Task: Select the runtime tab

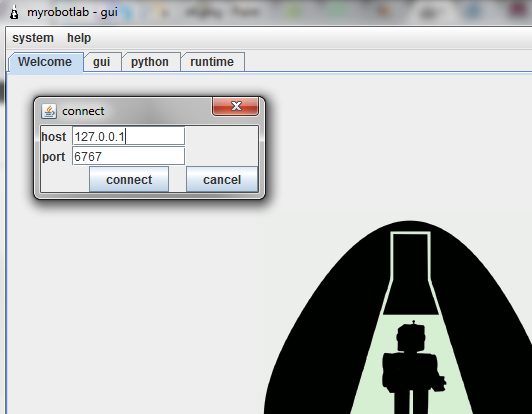Action: tap(212, 62)
